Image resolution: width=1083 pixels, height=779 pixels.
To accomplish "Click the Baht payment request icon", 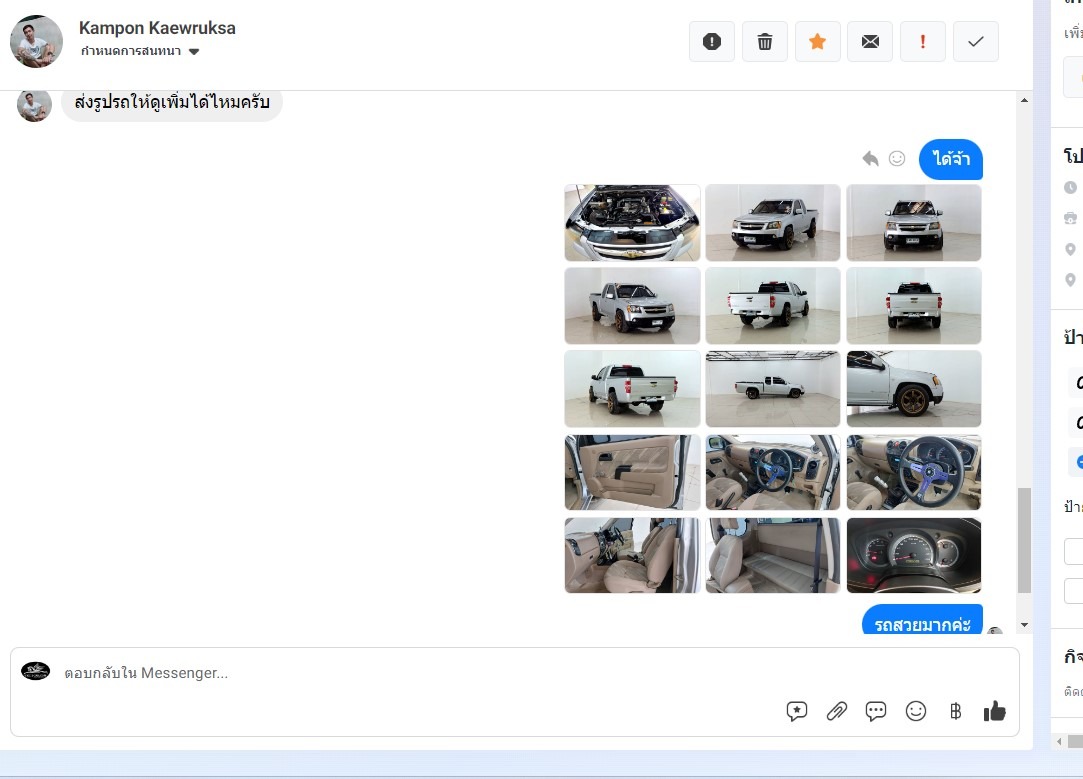I will coord(955,711).
